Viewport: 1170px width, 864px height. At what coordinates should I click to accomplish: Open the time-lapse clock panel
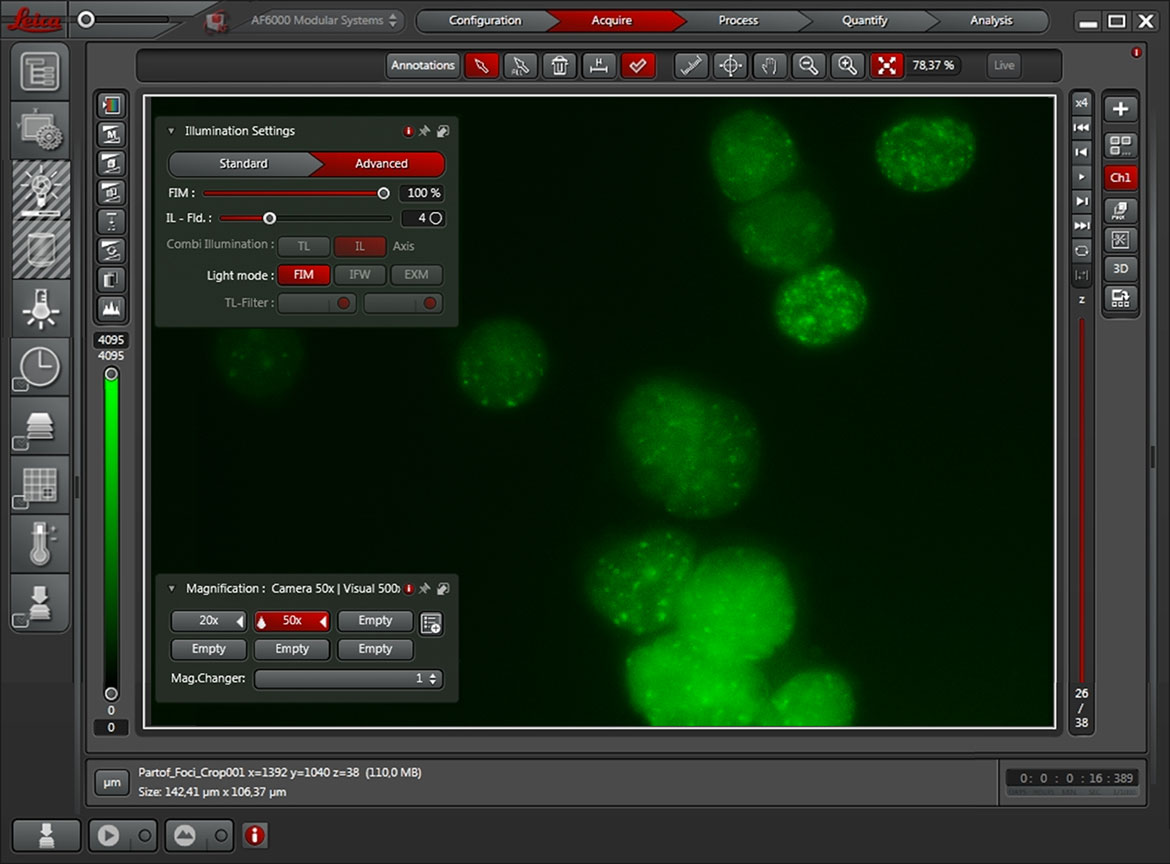[x=40, y=369]
